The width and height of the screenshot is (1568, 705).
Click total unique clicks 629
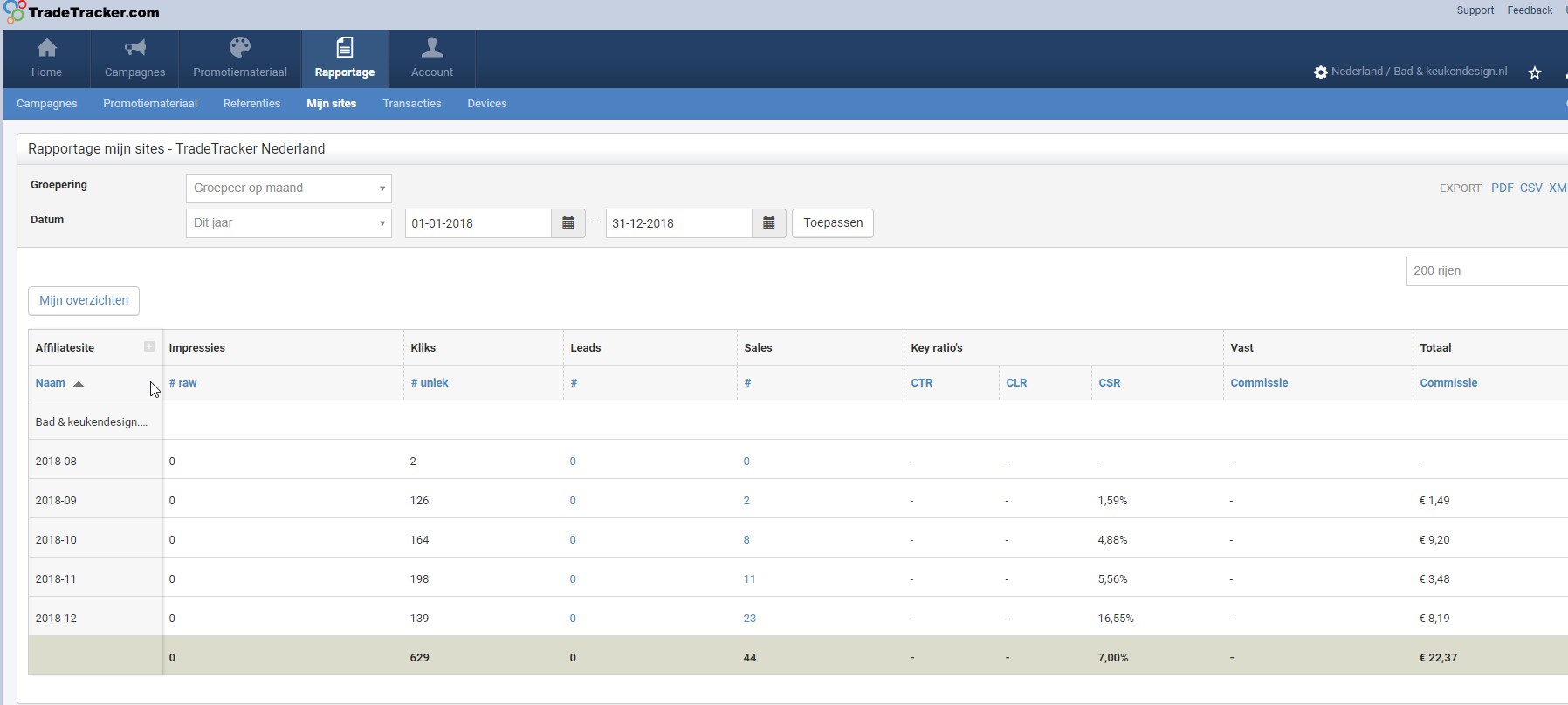pyautogui.click(x=420, y=657)
